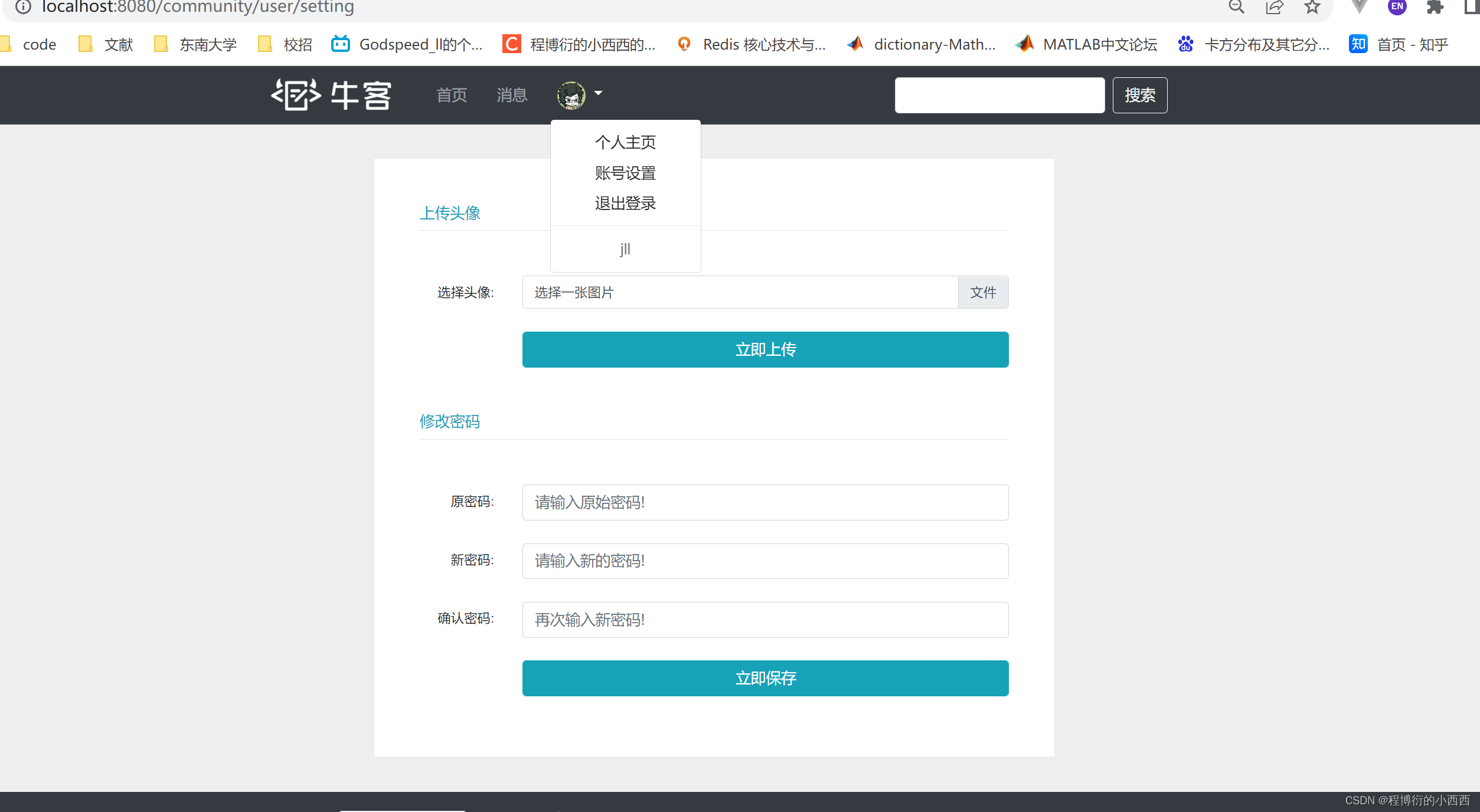Click the zoom magnifier icon in address bar
Image resolution: width=1480 pixels, height=812 pixels.
click(1236, 7)
